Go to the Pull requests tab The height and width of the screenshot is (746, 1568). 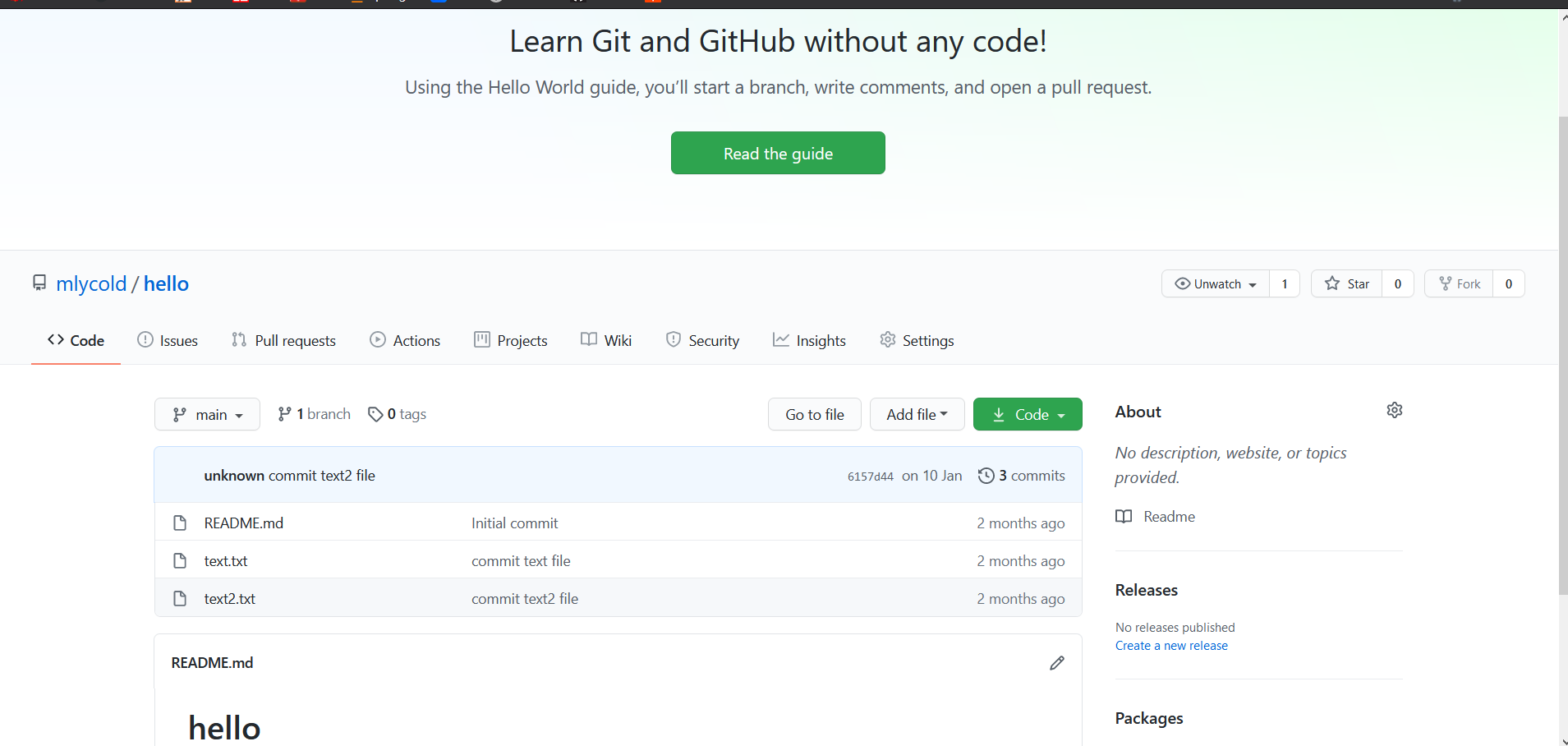click(283, 340)
